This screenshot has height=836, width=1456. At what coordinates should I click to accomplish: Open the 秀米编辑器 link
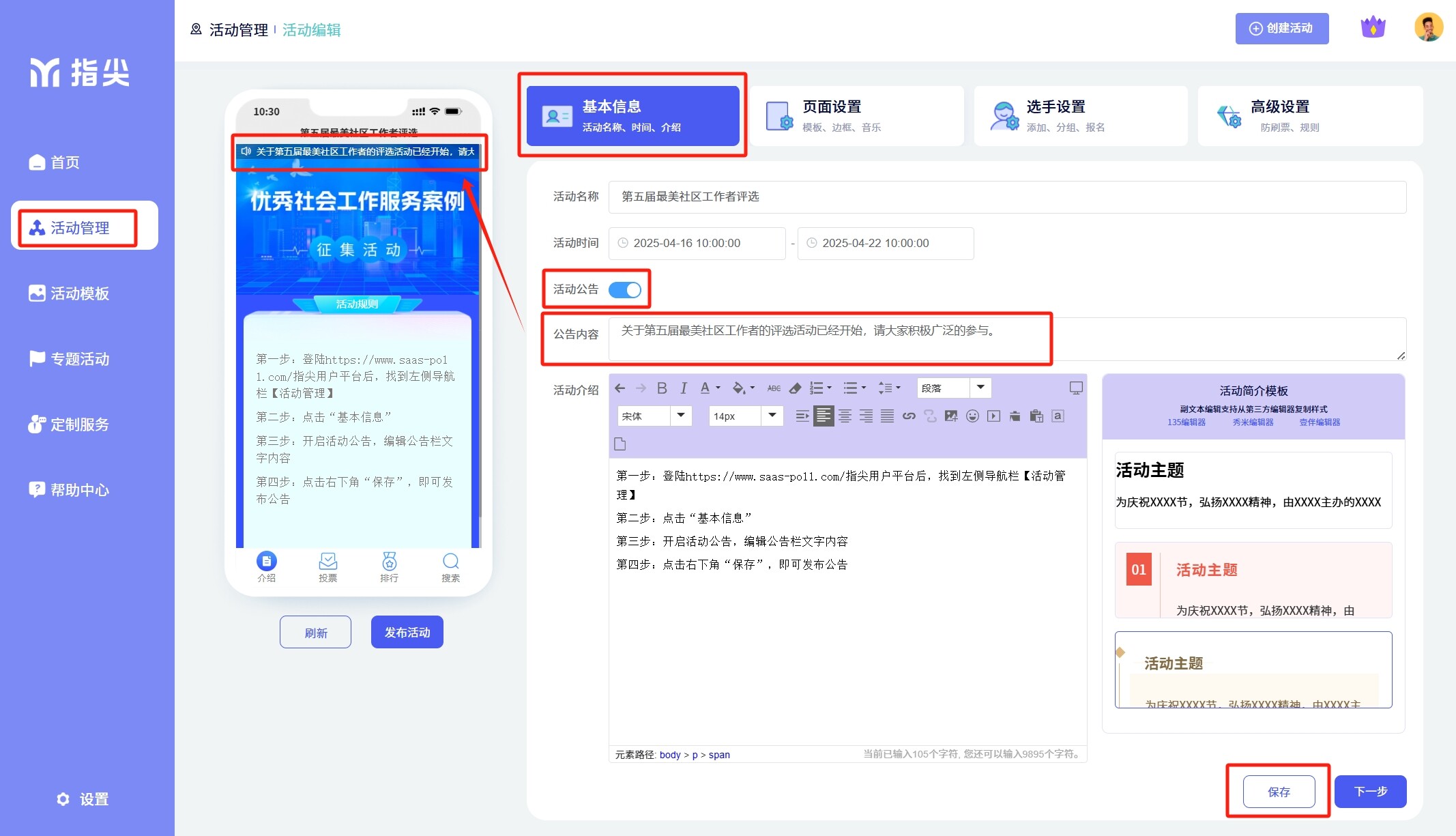pyautogui.click(x=1253, y=422)
